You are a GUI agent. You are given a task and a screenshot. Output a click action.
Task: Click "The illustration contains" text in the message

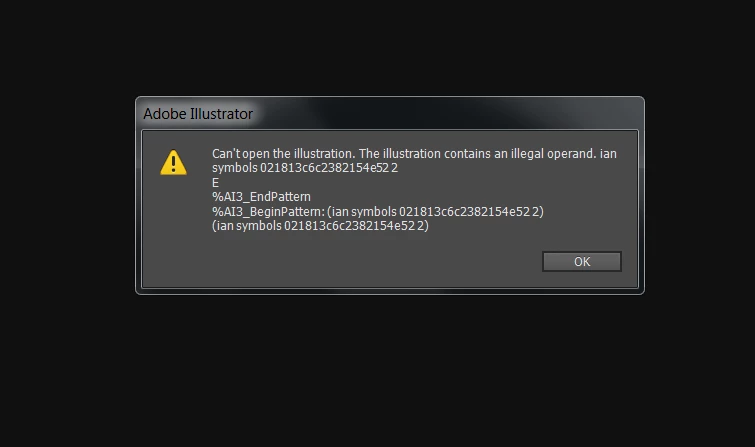(423, 154)
